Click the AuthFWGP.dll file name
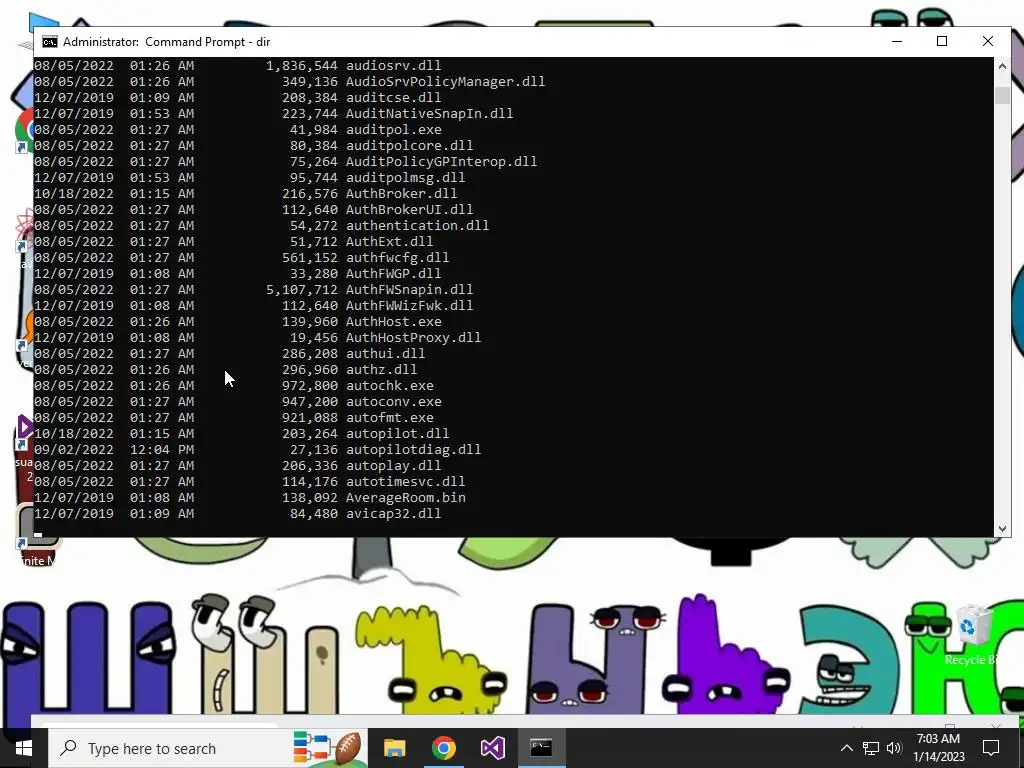 (x=393, y=274)
